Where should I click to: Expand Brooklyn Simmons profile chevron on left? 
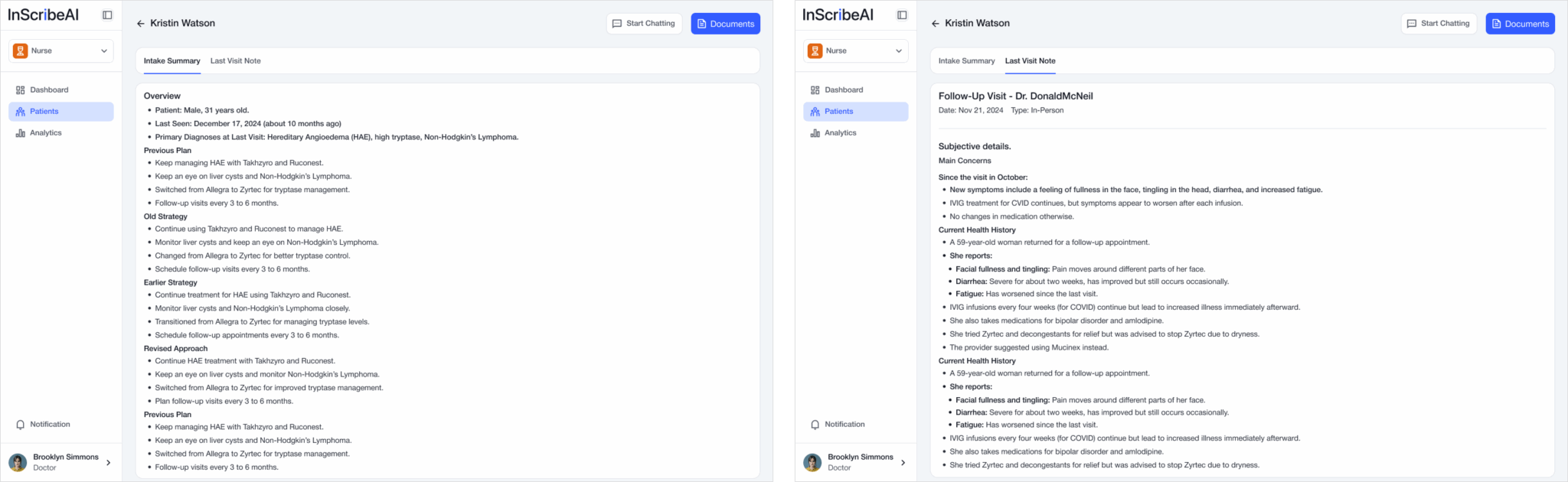pyautogui.click(x=108, y=462)
